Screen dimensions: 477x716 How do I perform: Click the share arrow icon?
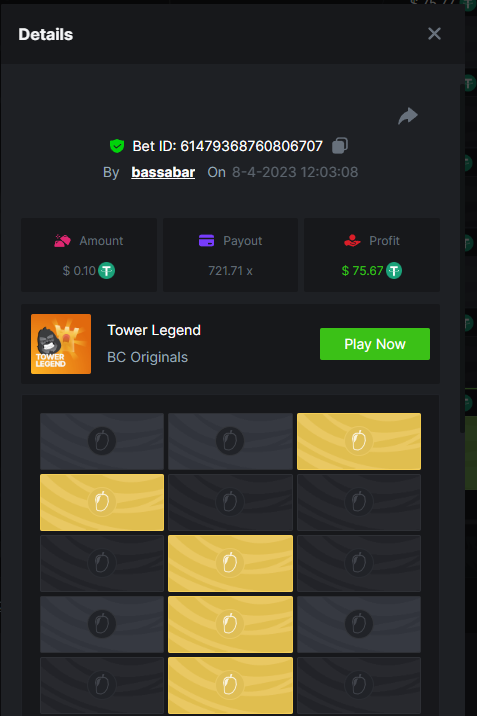[408, 116]
